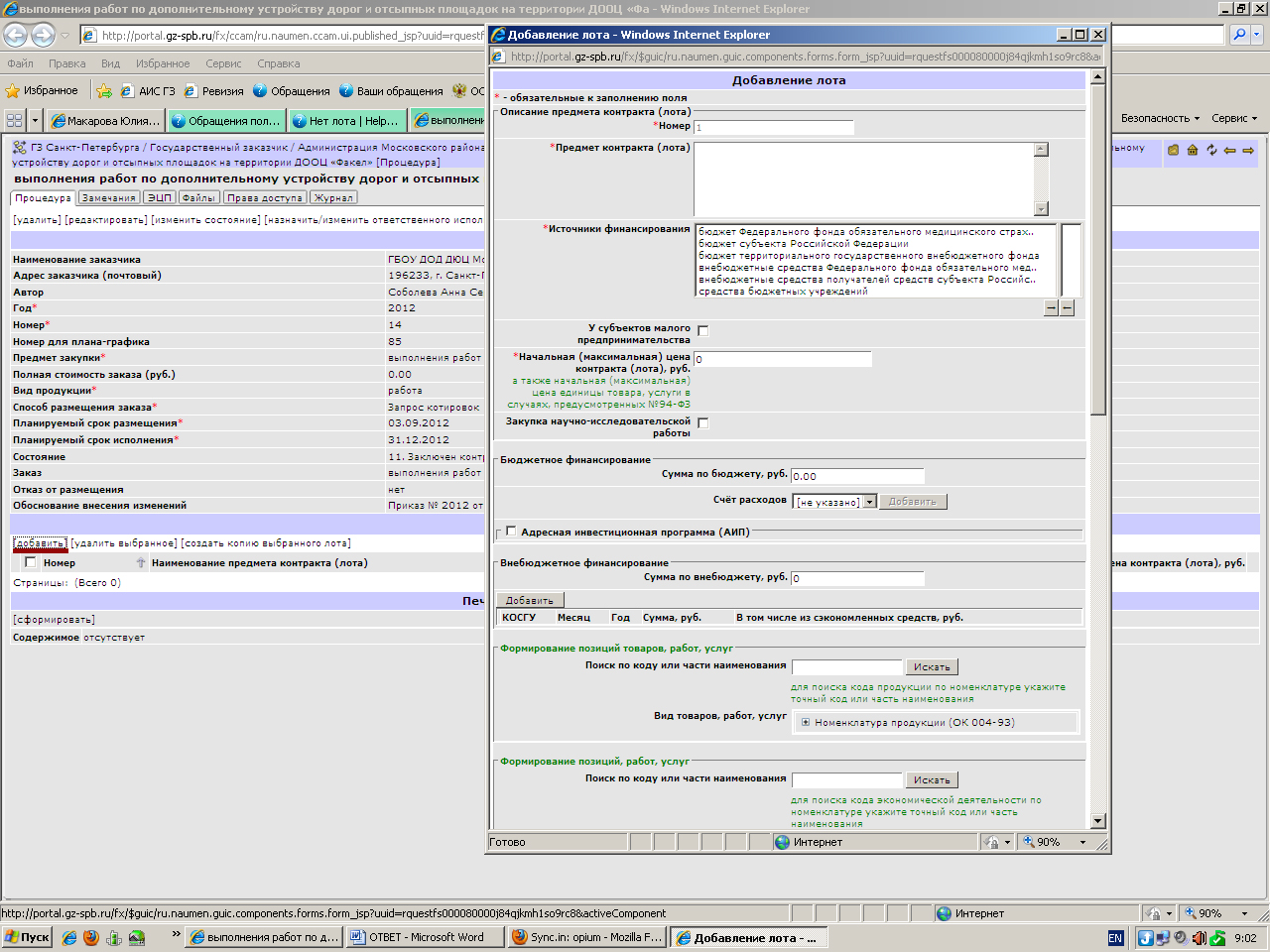Click the folder icon in page header

(1174, 151)
